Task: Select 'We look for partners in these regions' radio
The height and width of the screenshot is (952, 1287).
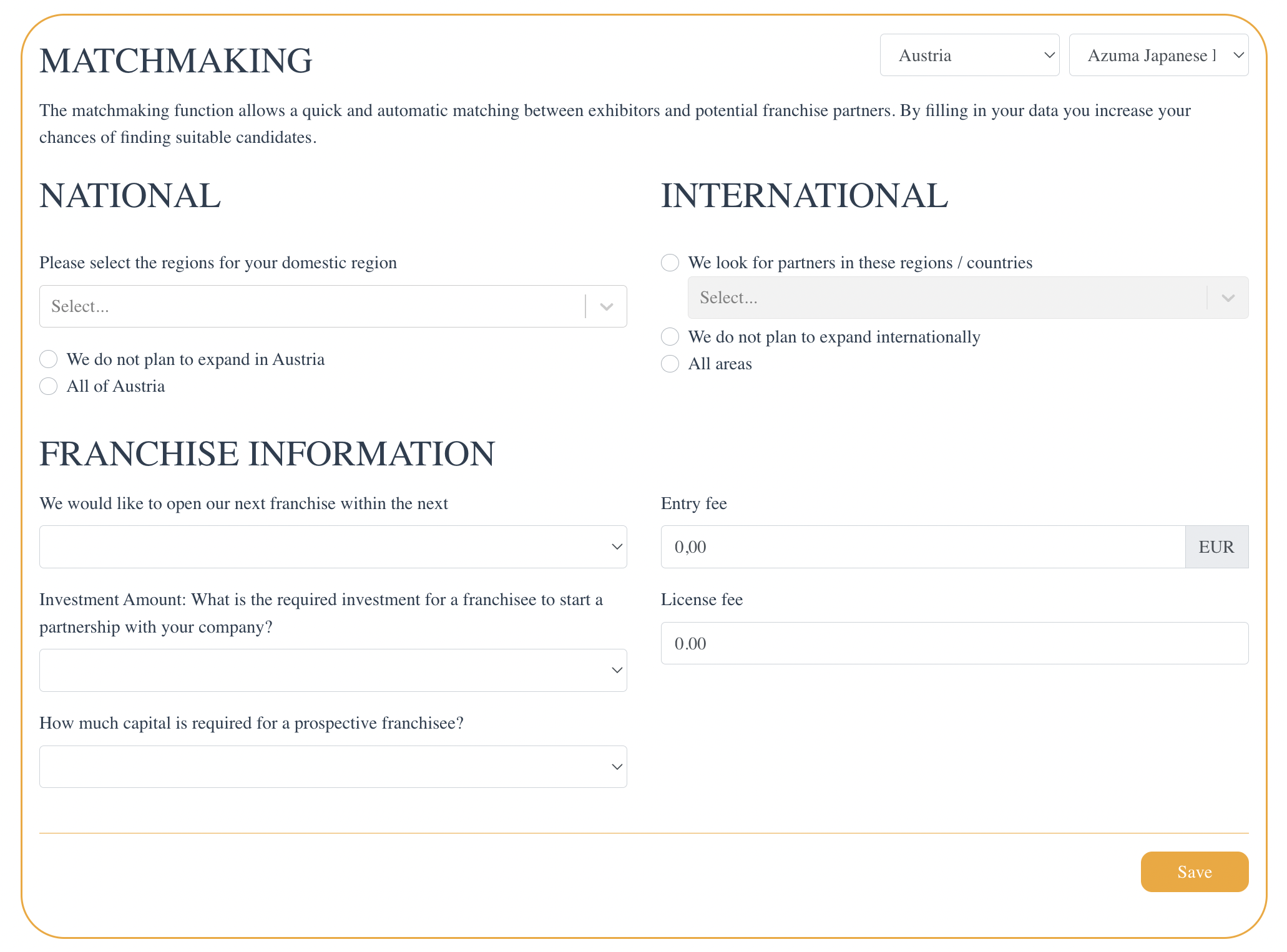Action: click(670, 263)
